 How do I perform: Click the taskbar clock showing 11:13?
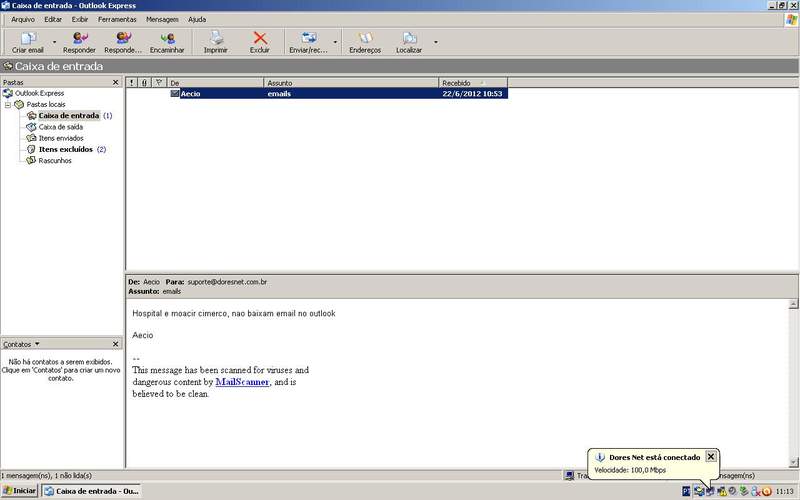point(785,492)
